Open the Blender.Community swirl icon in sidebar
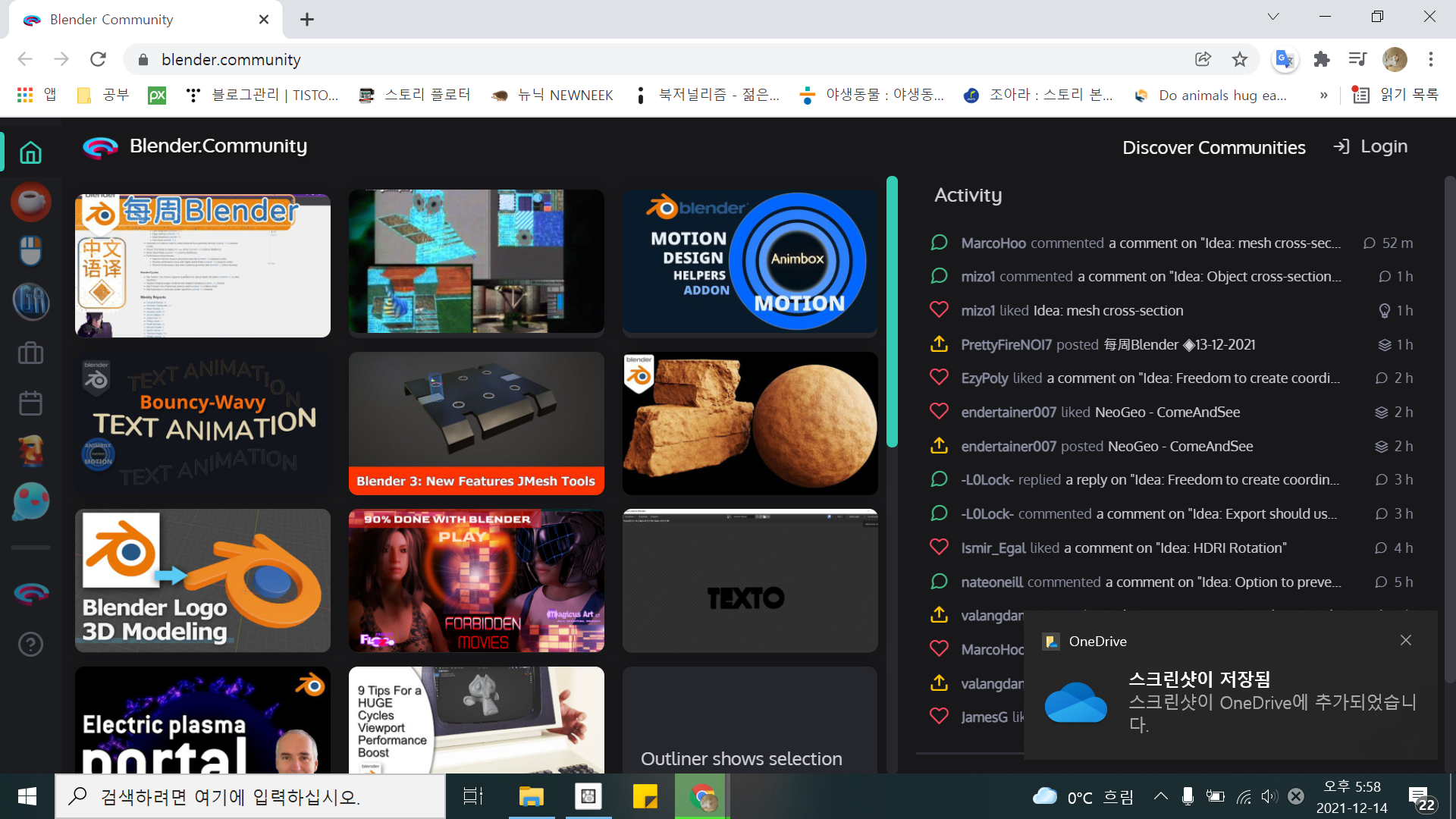This screenshot has width=1456, height=819. pos(30,593)
